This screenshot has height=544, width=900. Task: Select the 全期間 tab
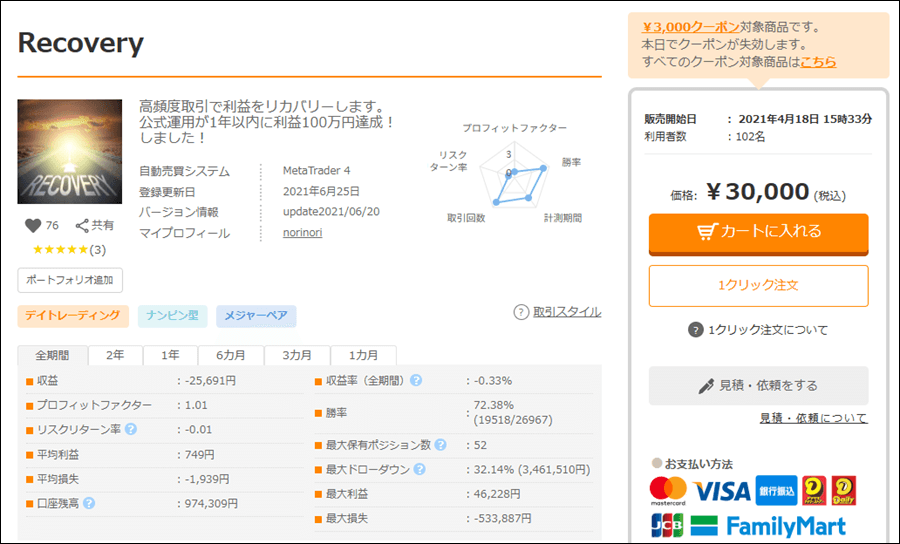52,355
